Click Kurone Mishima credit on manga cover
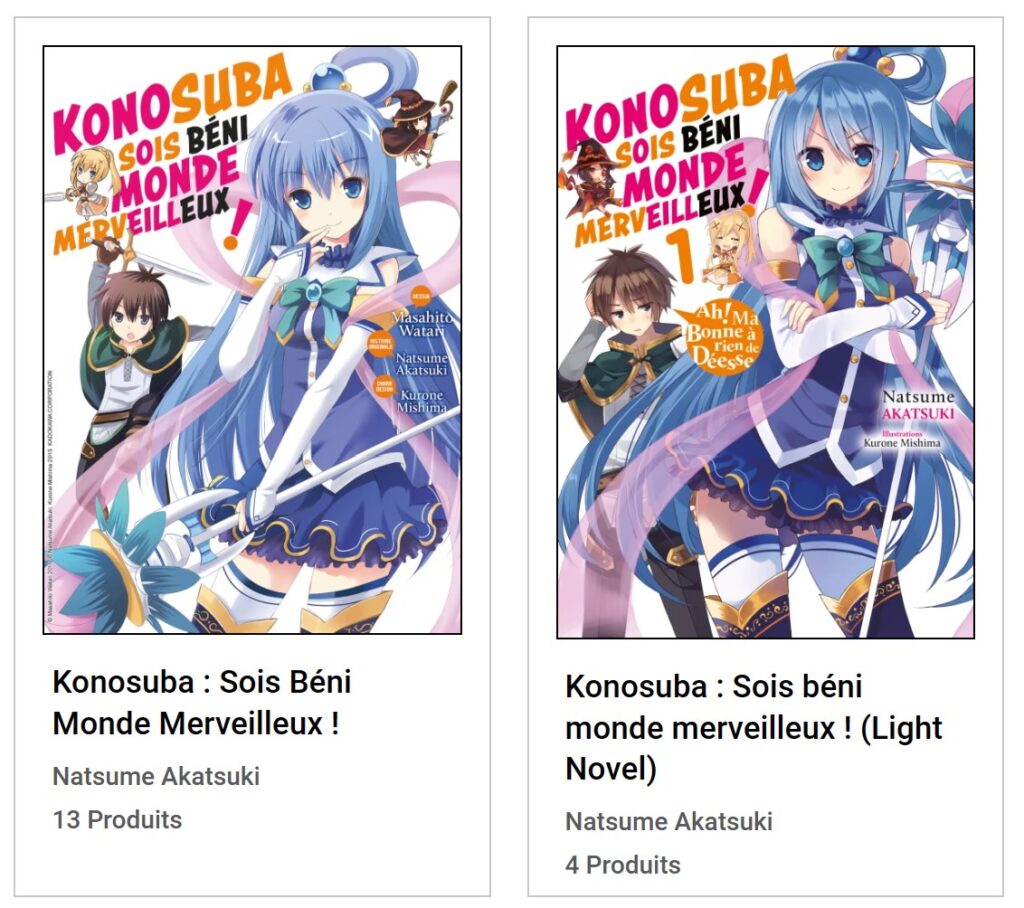The width and height of the screenshot is (1024, 908). point(423,401)
